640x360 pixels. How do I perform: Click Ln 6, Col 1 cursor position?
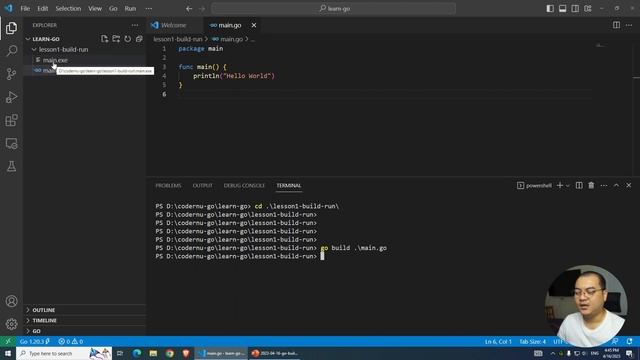coord(498,341)
